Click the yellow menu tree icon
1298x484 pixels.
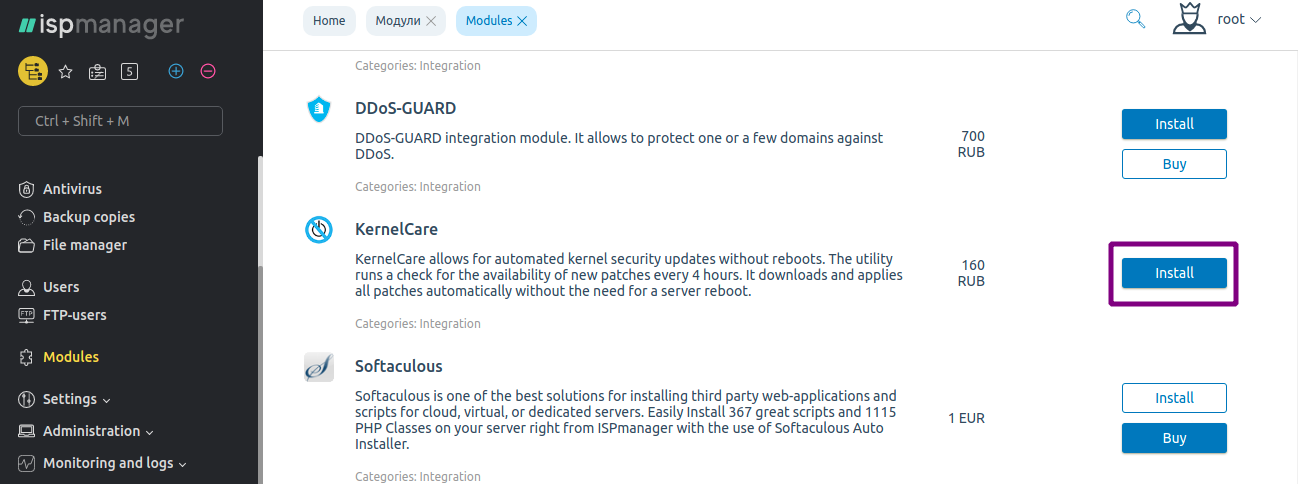(x=33, y=71)
